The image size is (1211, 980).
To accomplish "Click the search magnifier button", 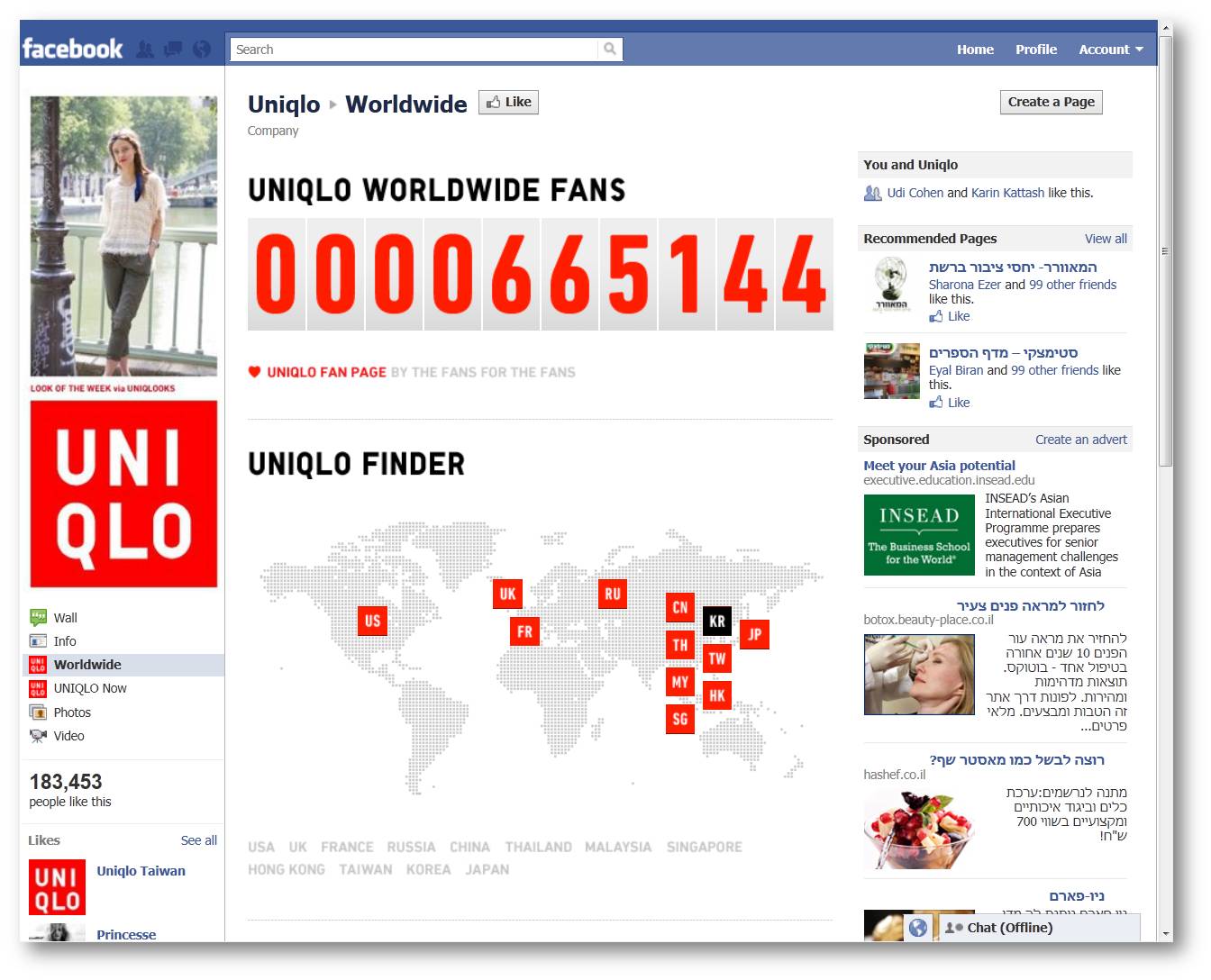I will 610,50.
